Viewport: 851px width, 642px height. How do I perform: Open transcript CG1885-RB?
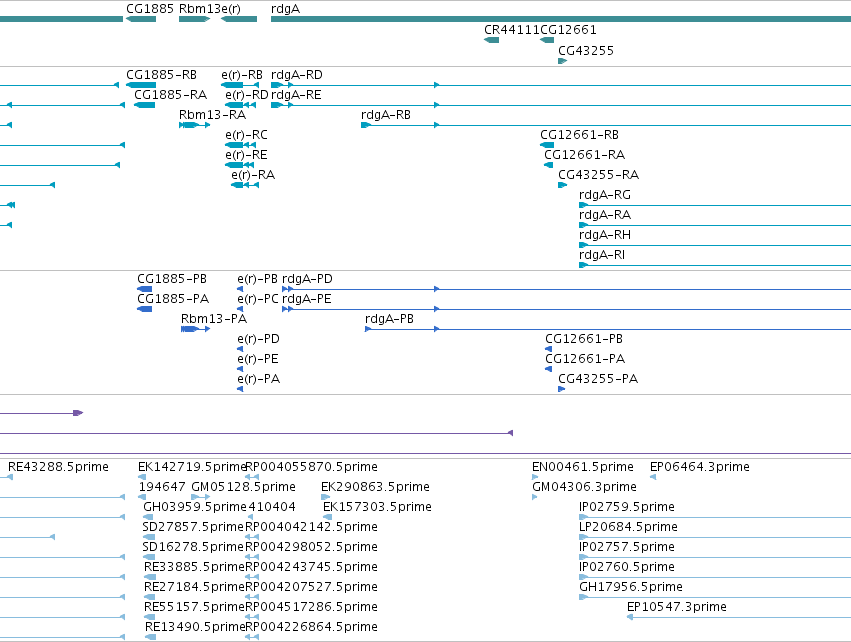161,75
